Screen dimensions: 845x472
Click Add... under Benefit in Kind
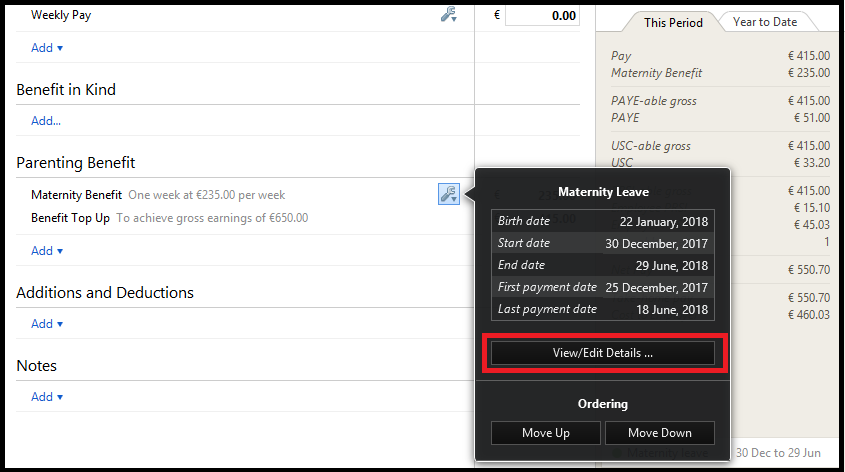(x=46, y=121)
